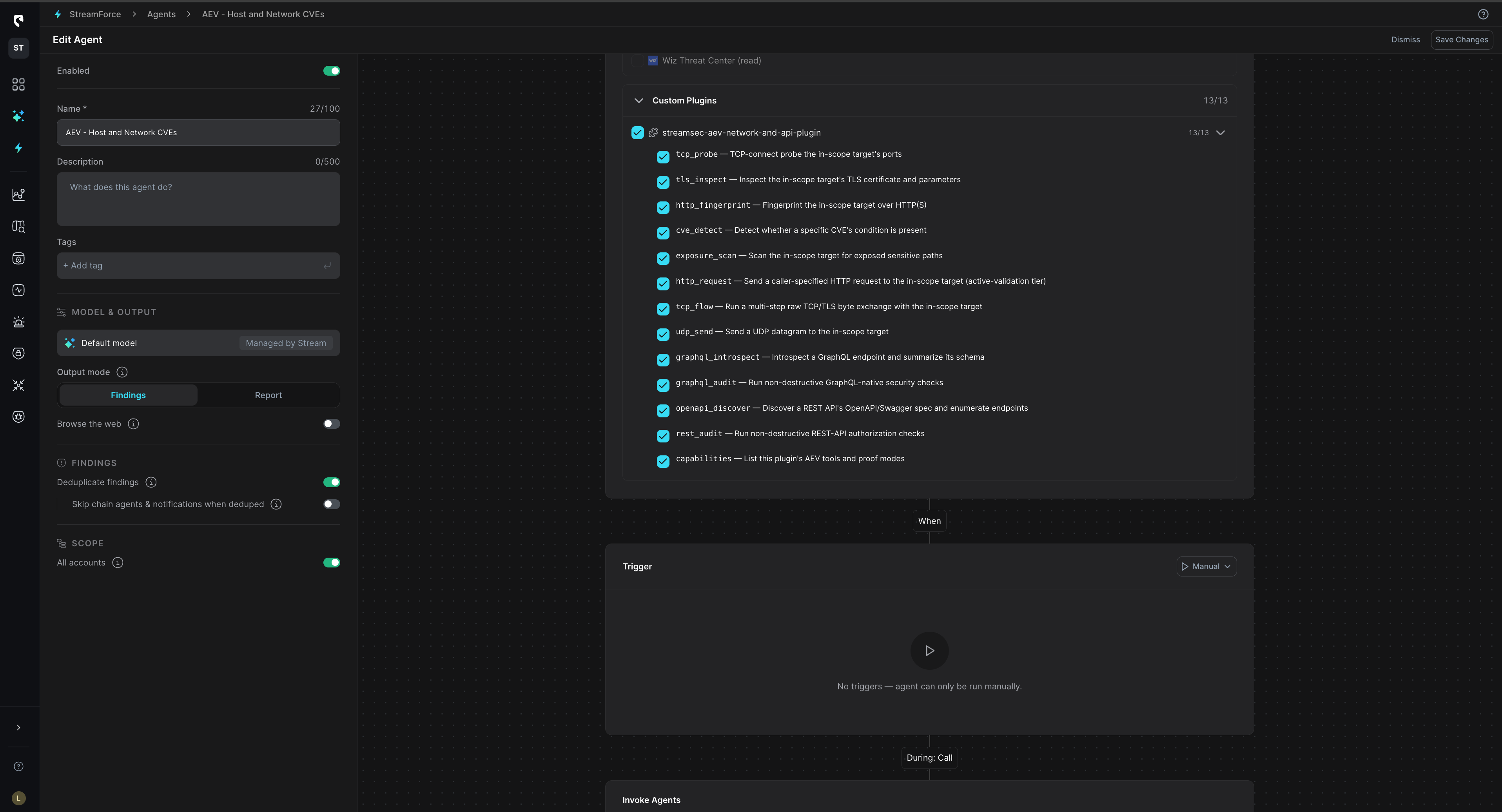
Task: Uncheck the rest_audit checkbox
Action: pos(663,436)
